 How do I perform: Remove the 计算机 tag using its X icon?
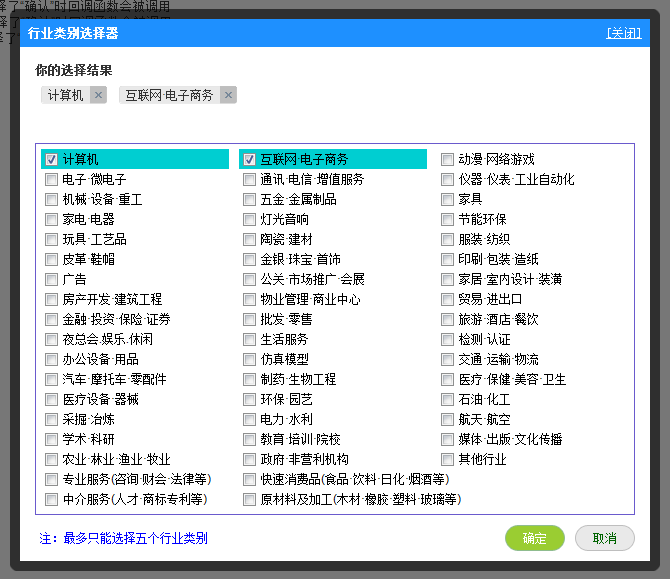(98, 95)
